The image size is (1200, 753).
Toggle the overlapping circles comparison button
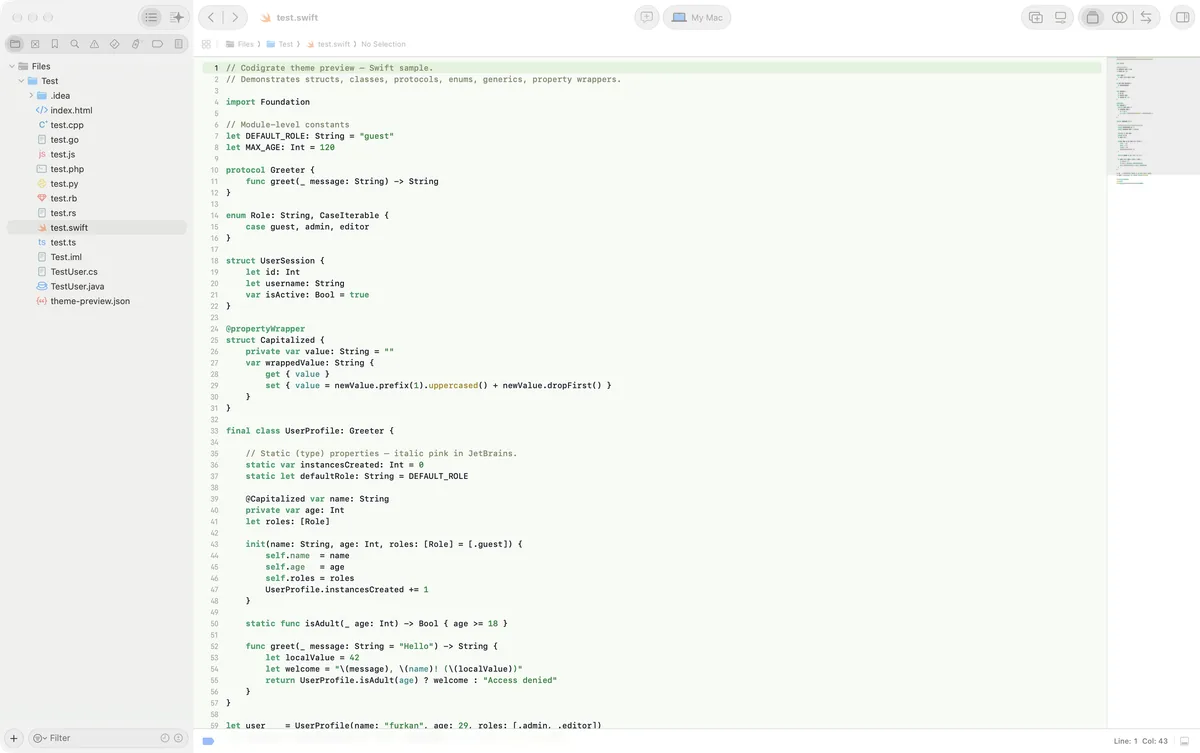1120,17
